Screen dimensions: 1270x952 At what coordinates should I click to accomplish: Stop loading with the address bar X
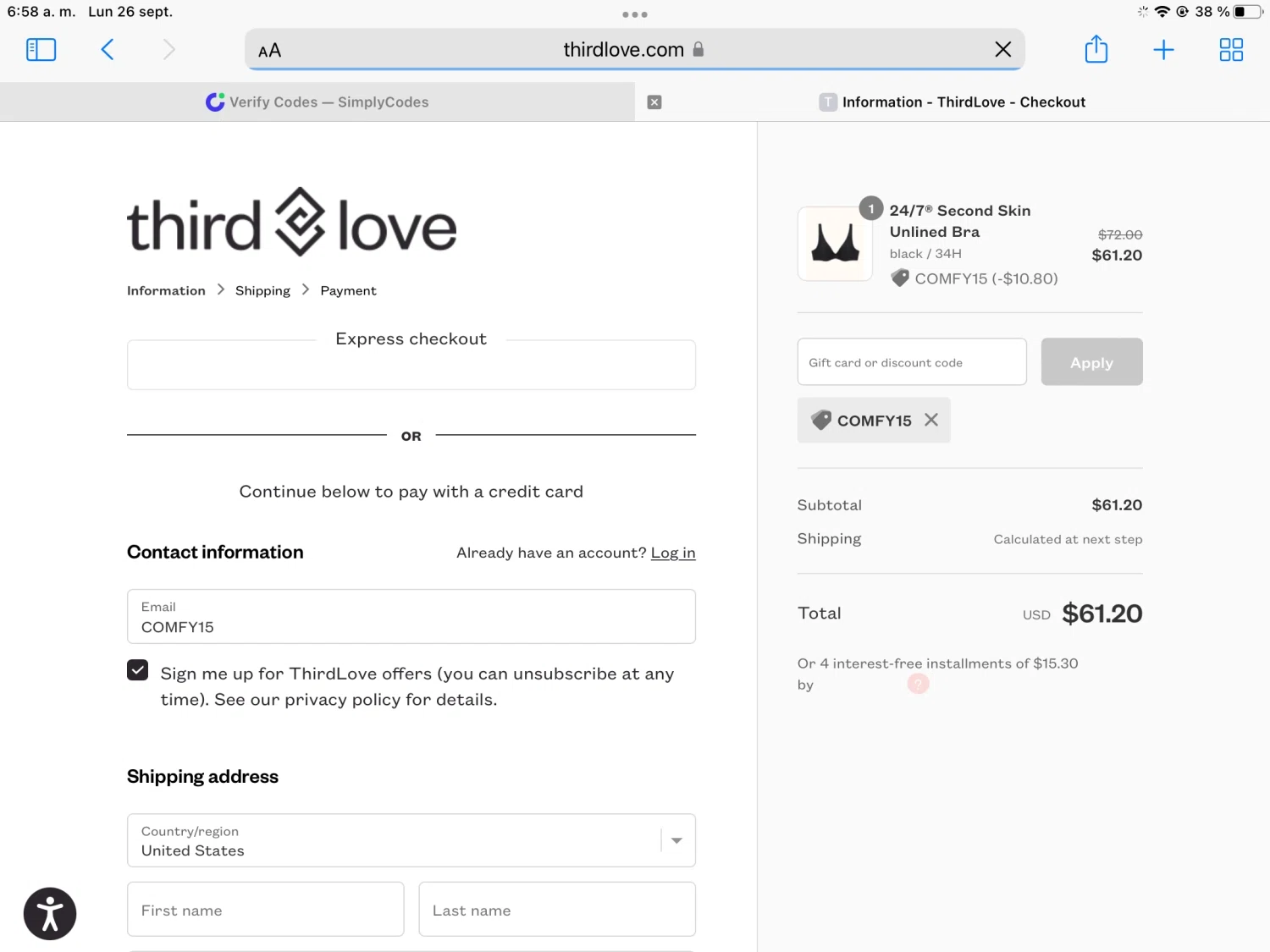pyautogui.click(x=1002, y=50)
